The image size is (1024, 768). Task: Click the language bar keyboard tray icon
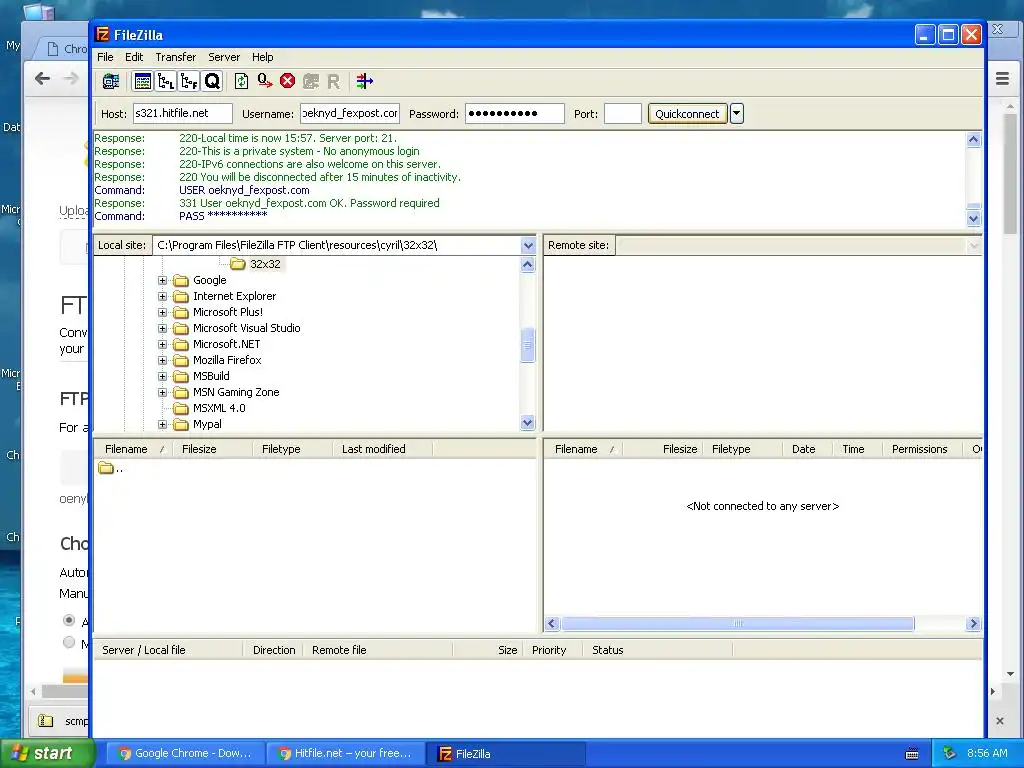tap(912, 754)
